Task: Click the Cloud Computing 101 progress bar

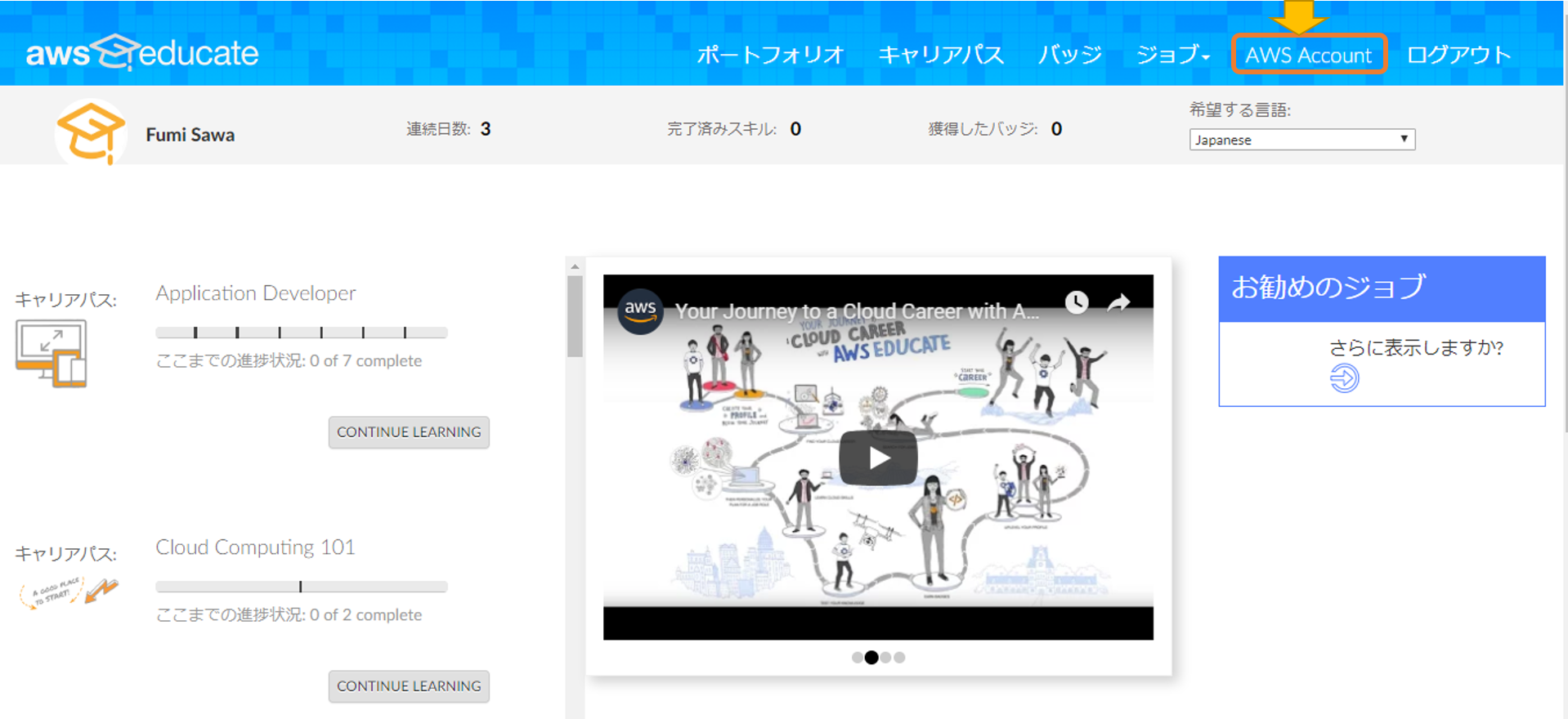Action: (x=302, y=587)
